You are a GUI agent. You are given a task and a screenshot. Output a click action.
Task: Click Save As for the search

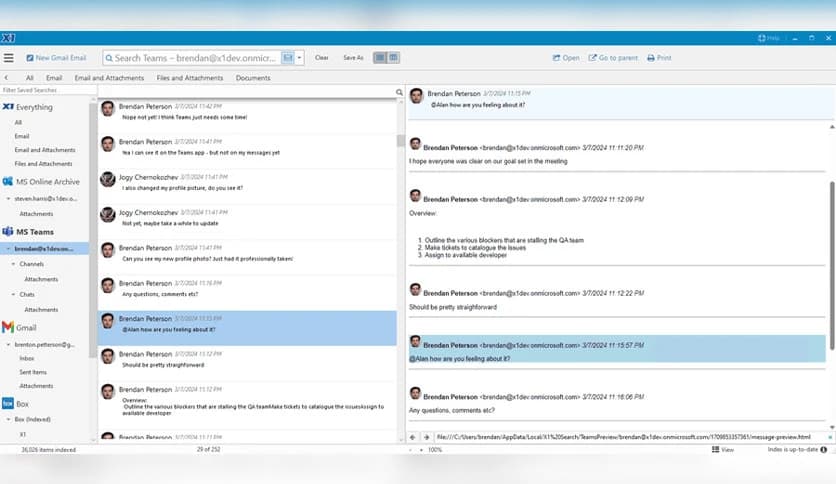point(353,58)
